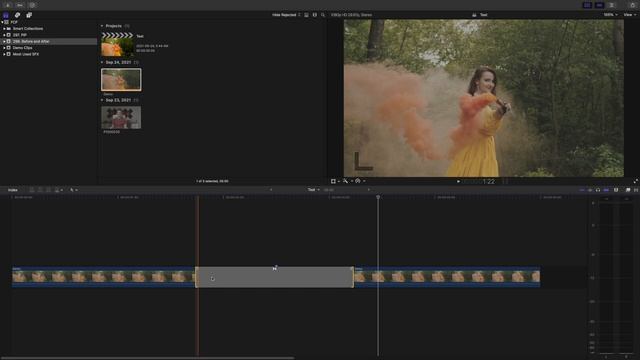The width and height of the screenshot is (640, 360).
Task: Collapse the Projects section in browser
Action: (x=102, y=26)
